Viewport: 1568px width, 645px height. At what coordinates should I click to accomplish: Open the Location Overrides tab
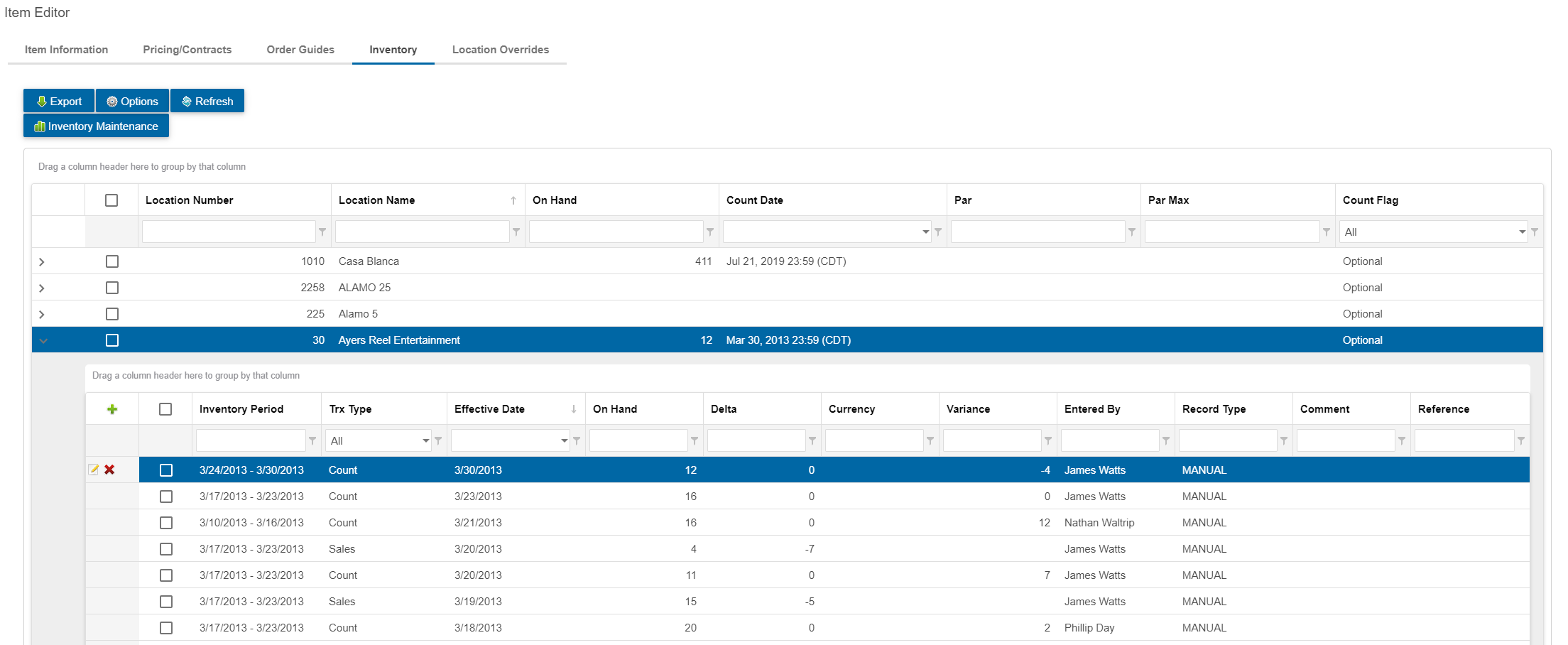pyautogui.click(x=501, y=50)
